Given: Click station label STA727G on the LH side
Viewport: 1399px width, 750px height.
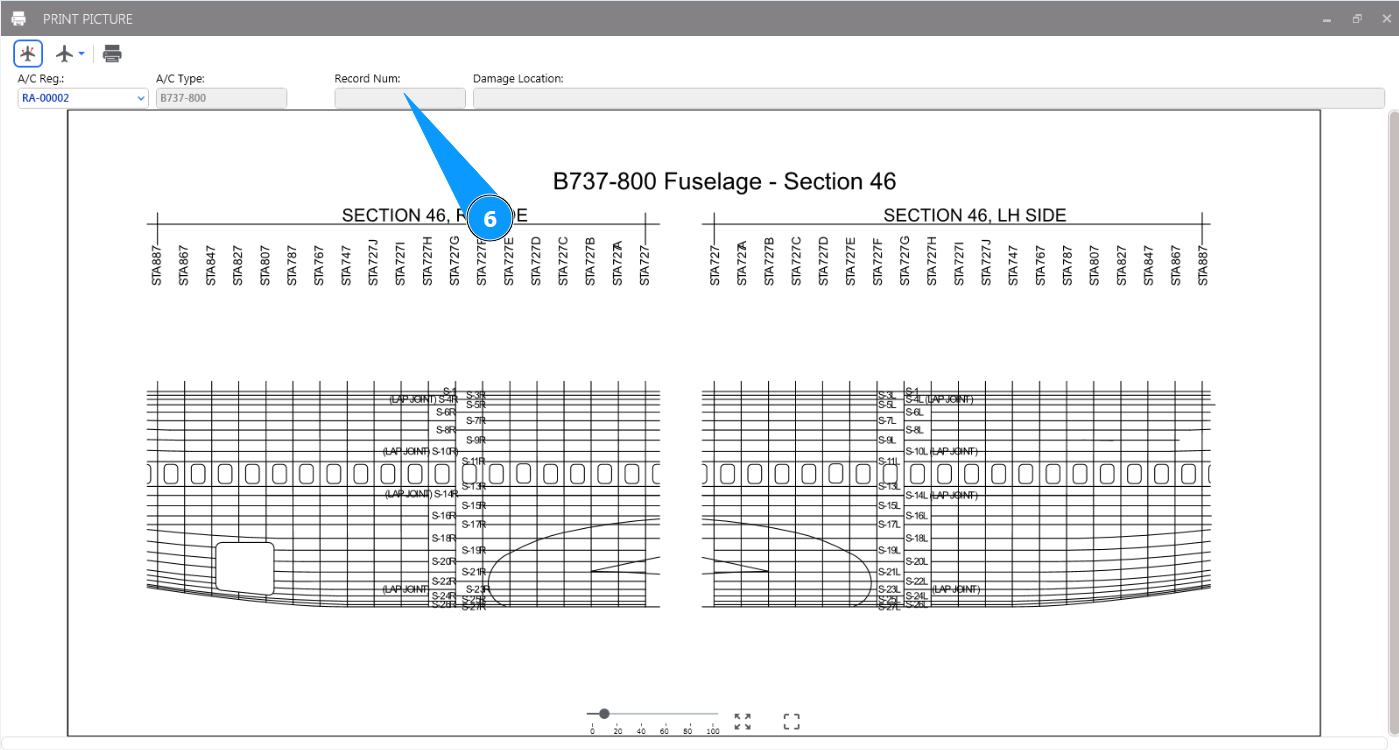Looking at the screenshot, I should (x=904, y=262).
